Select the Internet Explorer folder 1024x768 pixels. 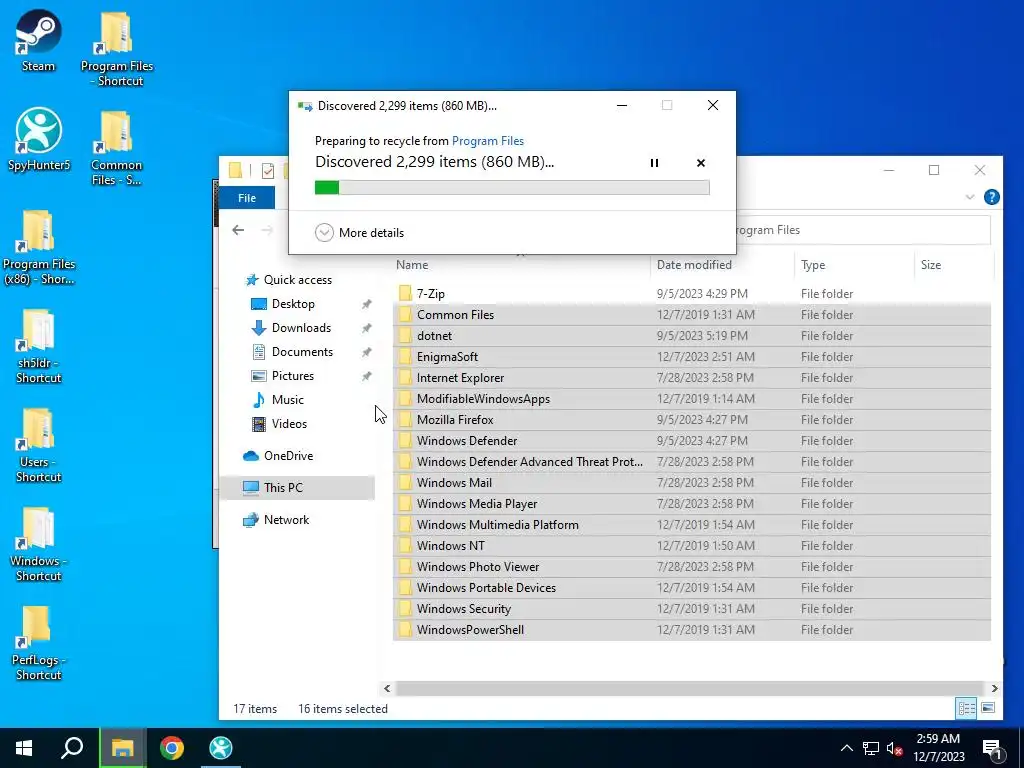692,377
